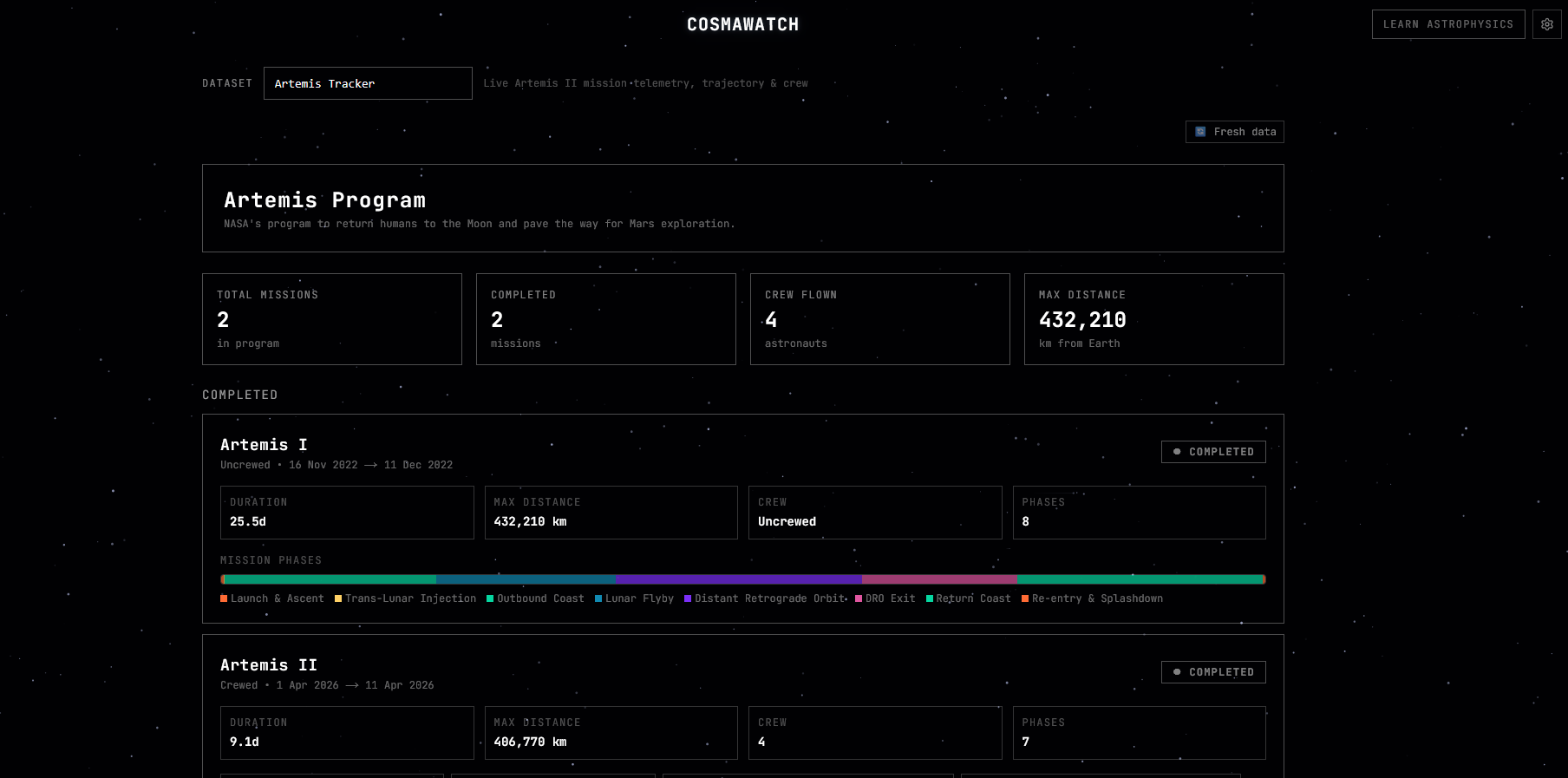Click the DATASET label
1568x778 pixels.
[227, 83]
